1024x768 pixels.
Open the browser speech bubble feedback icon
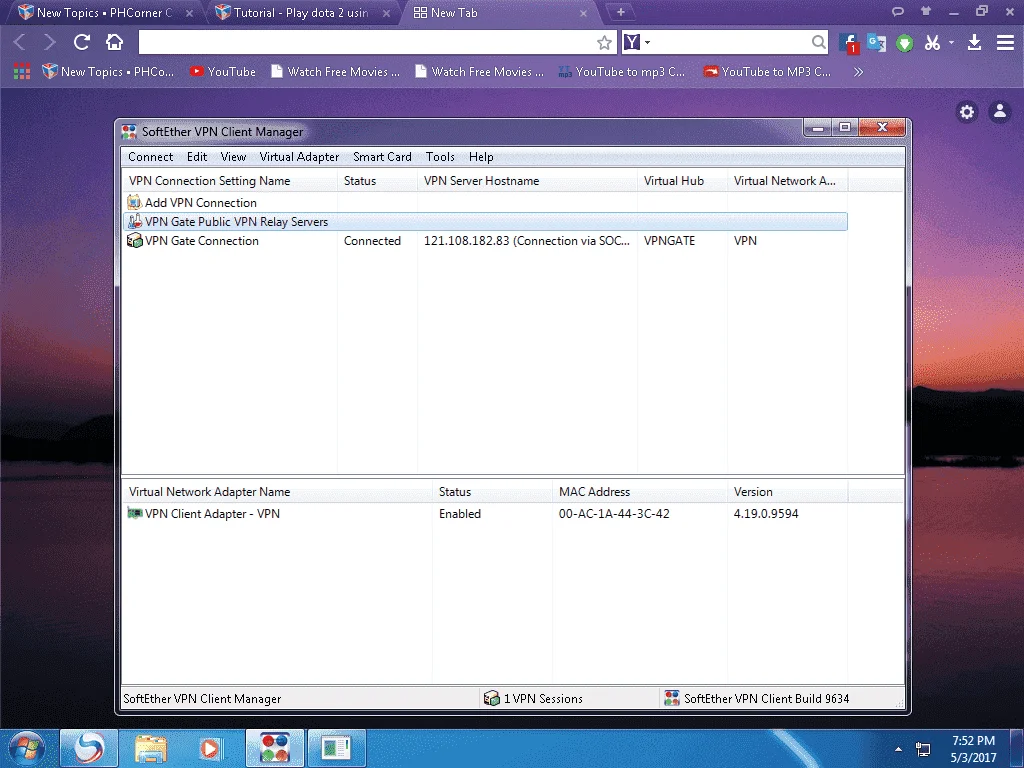(898, 11)
